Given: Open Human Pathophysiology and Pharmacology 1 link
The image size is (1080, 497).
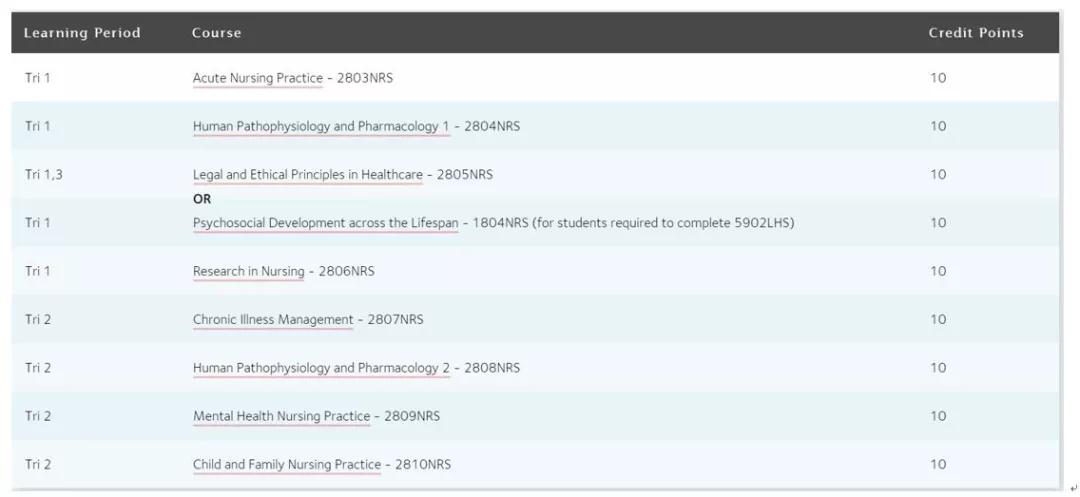Looking at the screenshot, I should pos(321,126).
